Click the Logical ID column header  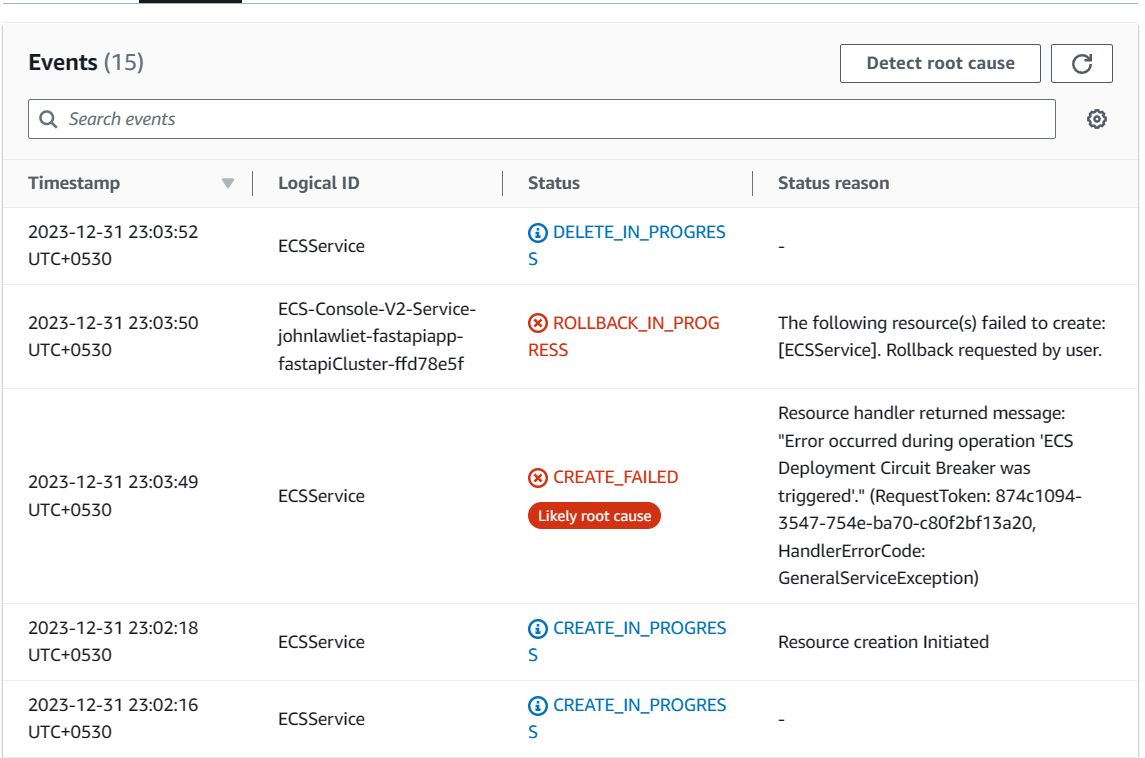point(319,183)
